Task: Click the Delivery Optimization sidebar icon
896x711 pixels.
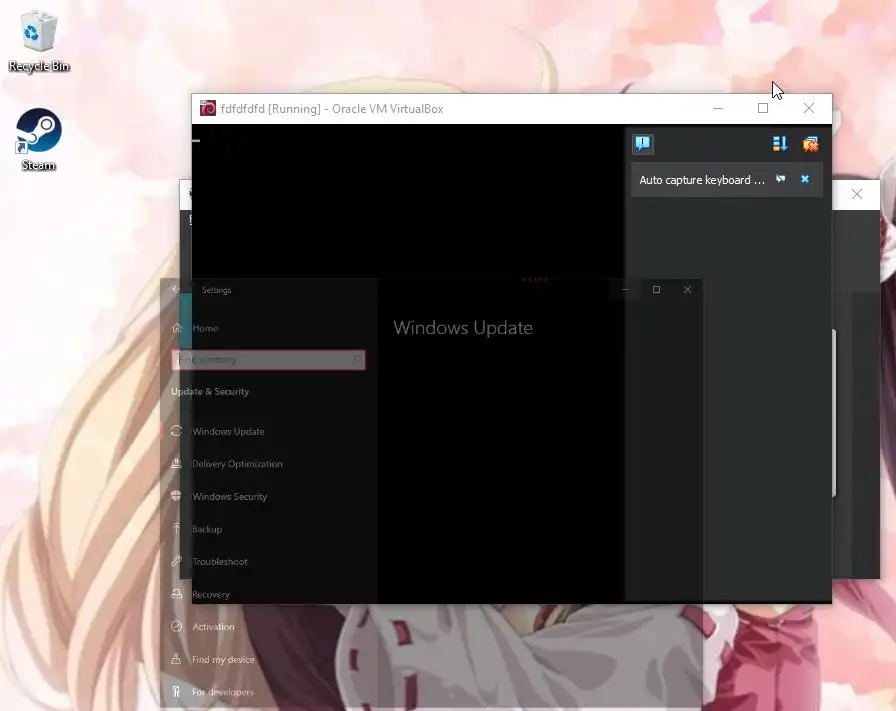Action: point(177,464)
